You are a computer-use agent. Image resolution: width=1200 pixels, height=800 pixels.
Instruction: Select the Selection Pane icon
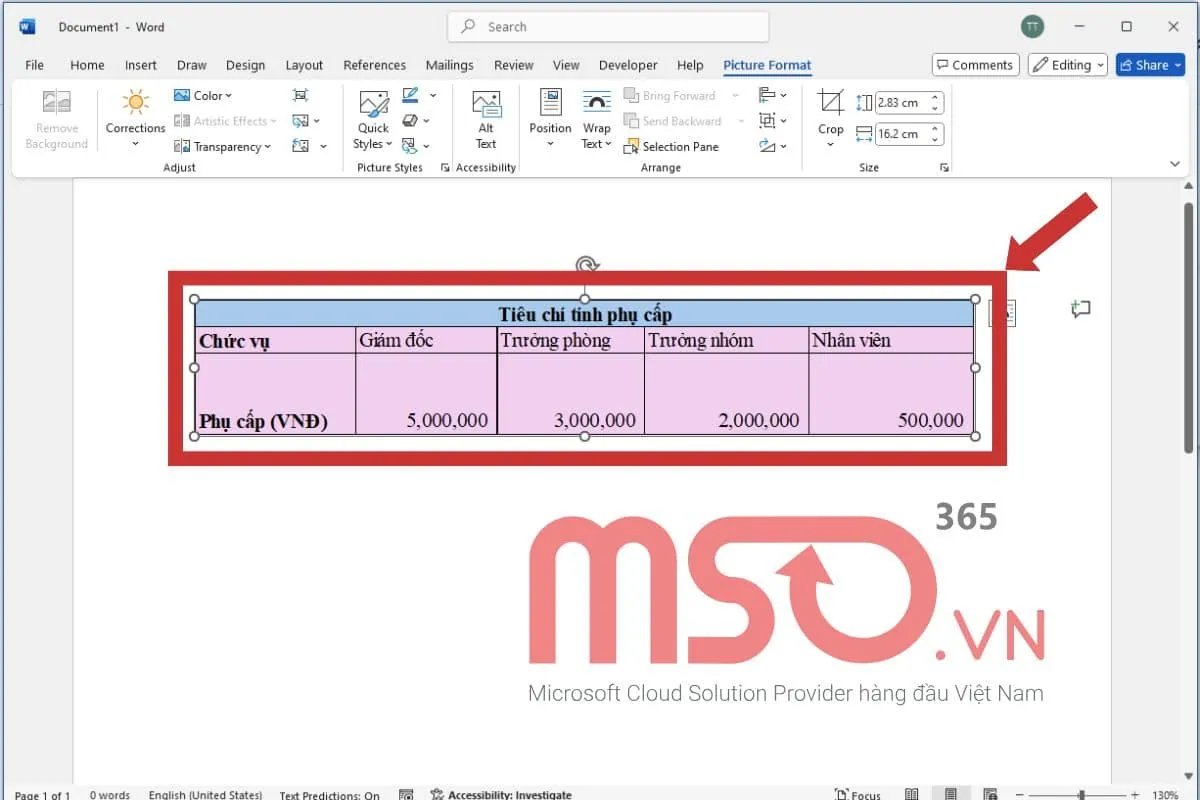pos(672,146)
